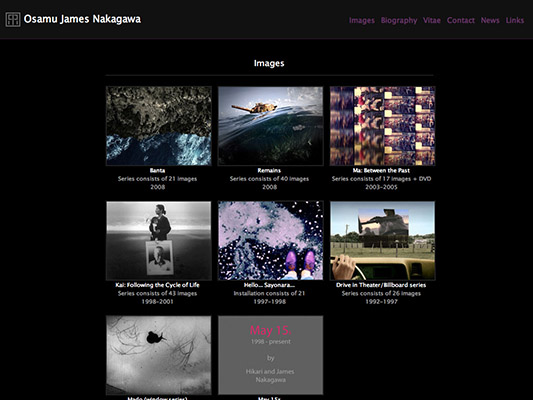The height and width of the screenshot is (400, 533).
Task: Click 'Series consists of 21 images' text
Action: (157, 179)
